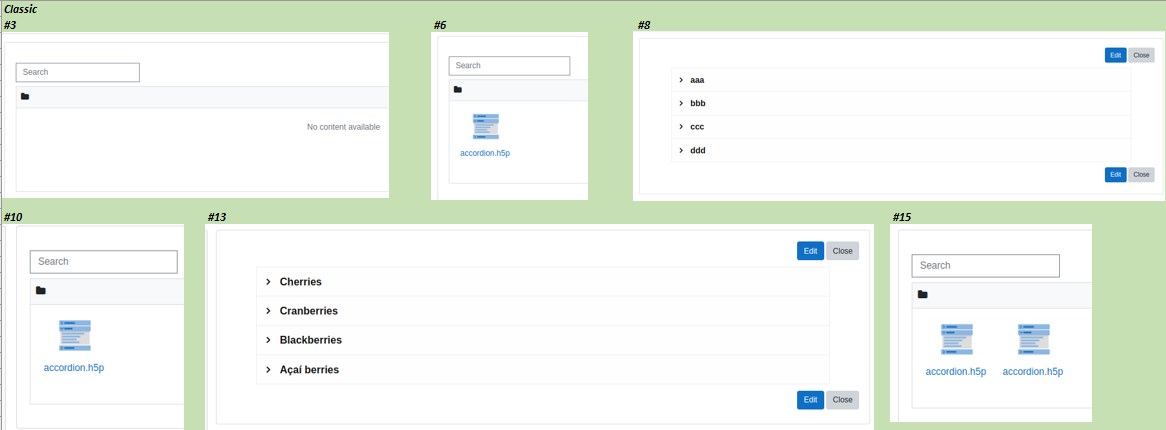Click Close below the ddd row in panel #8
This screenshot has width=1166, height=430.
(x=1141, y=174)
